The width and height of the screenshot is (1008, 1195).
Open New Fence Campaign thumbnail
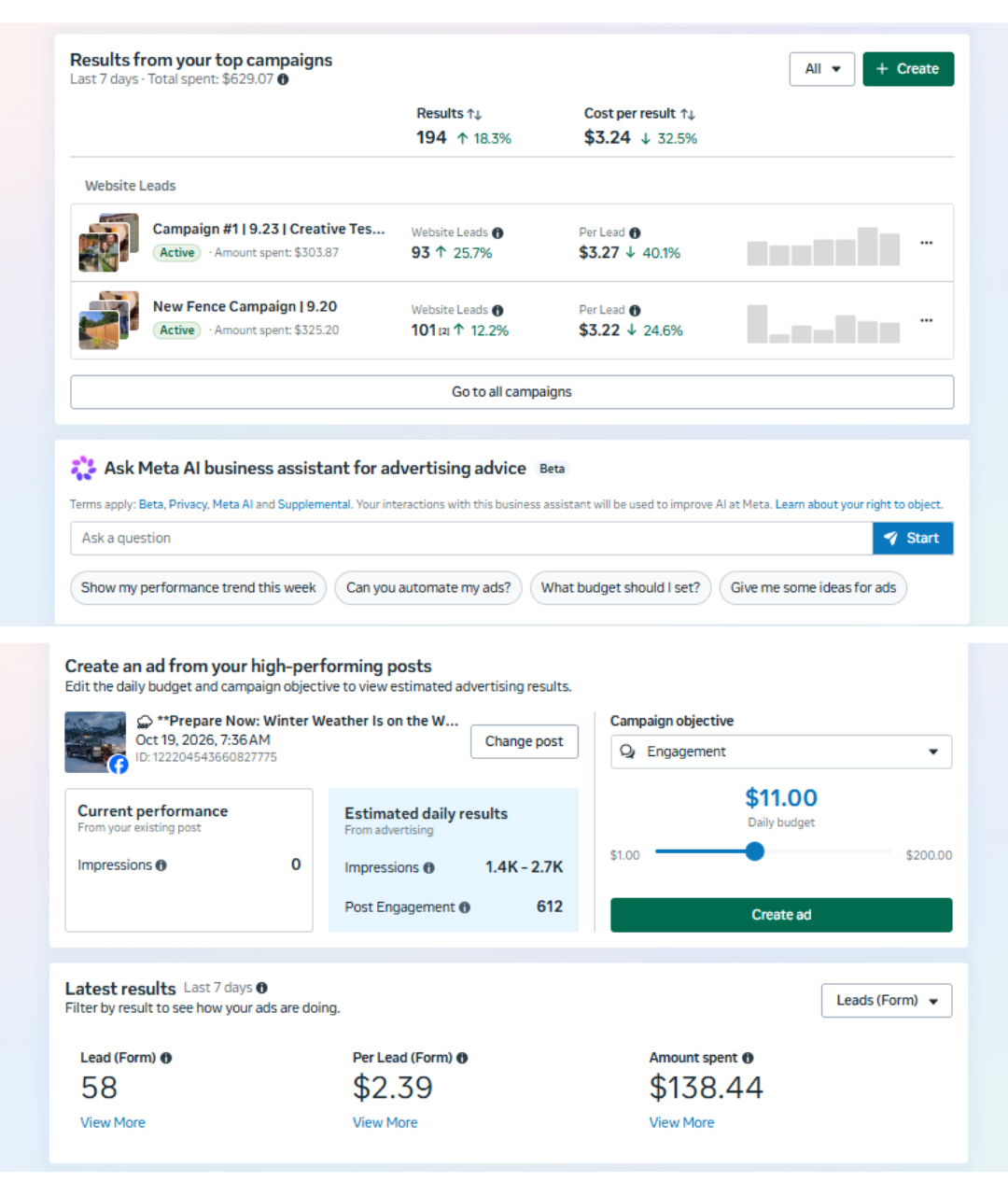pyautogui.click(x=108, y=320)
